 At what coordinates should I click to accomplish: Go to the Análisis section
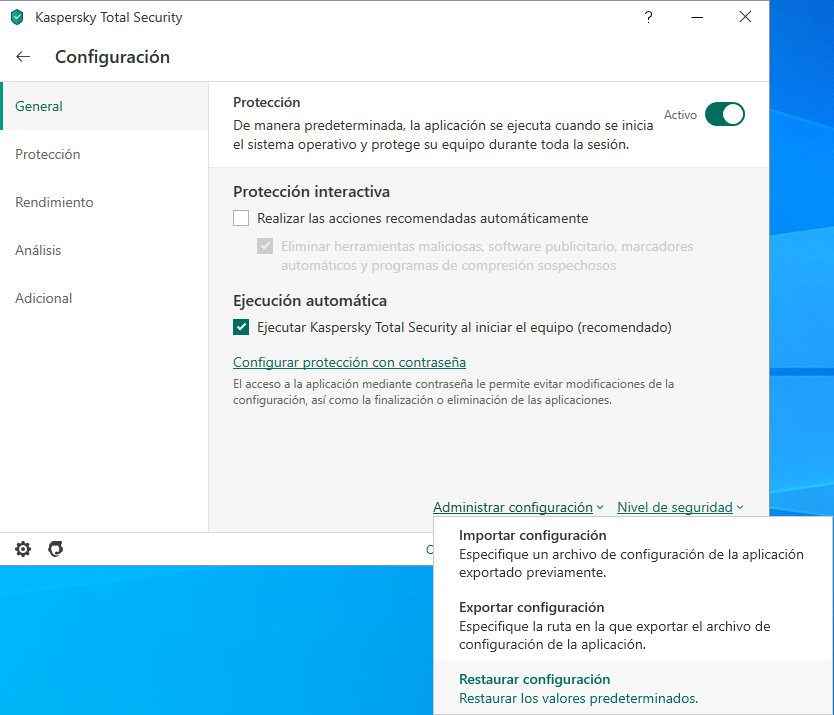(x=105, y=250)
